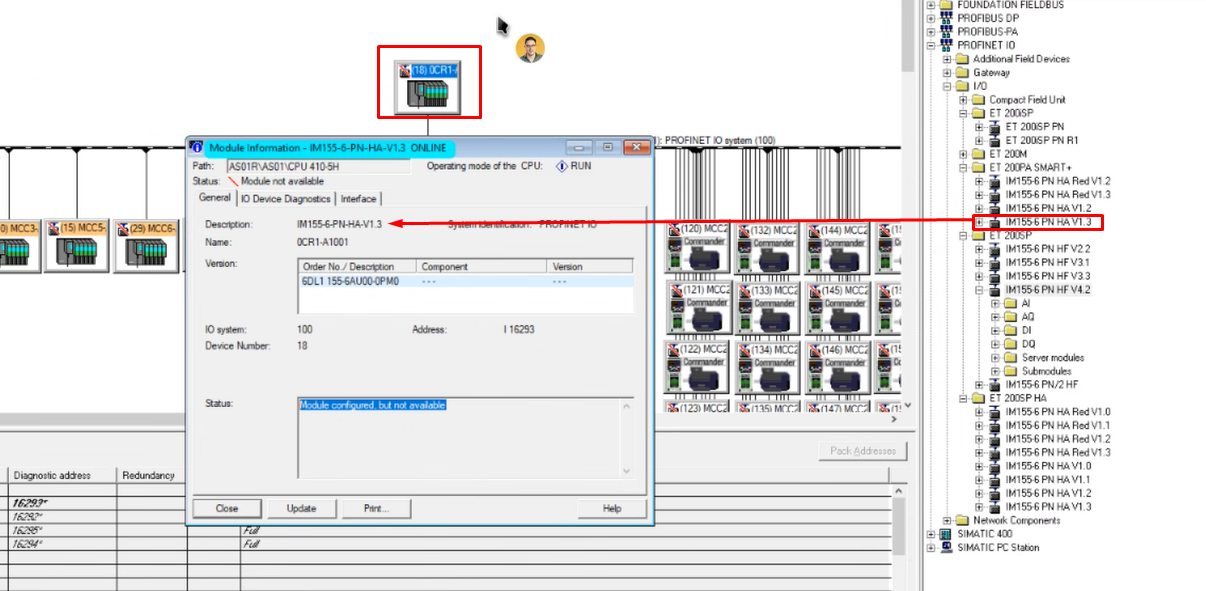
Task: Select IM155-6 PN HF V2.2 in catalog
Action: pyautogui.click(x=1047, y=249)
